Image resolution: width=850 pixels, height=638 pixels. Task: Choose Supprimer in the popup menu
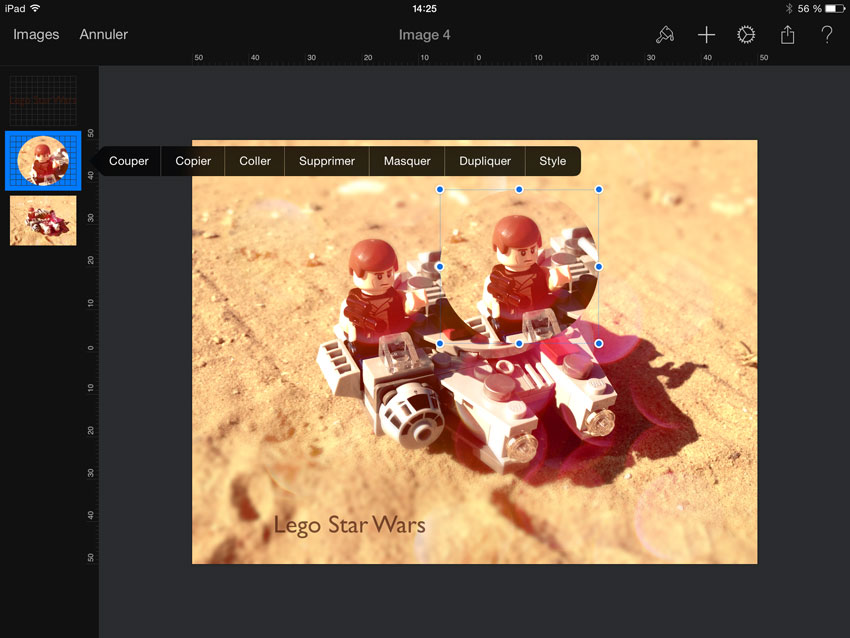pos(327,161)
